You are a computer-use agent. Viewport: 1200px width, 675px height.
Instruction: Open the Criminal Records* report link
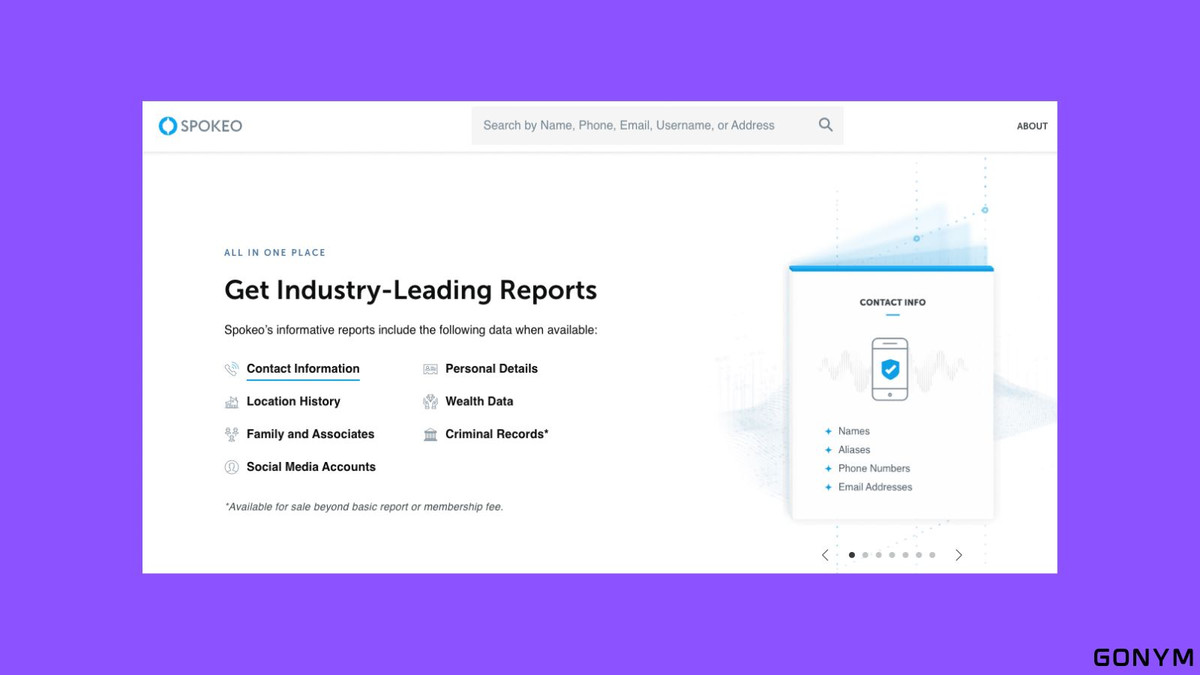(497, 434)
